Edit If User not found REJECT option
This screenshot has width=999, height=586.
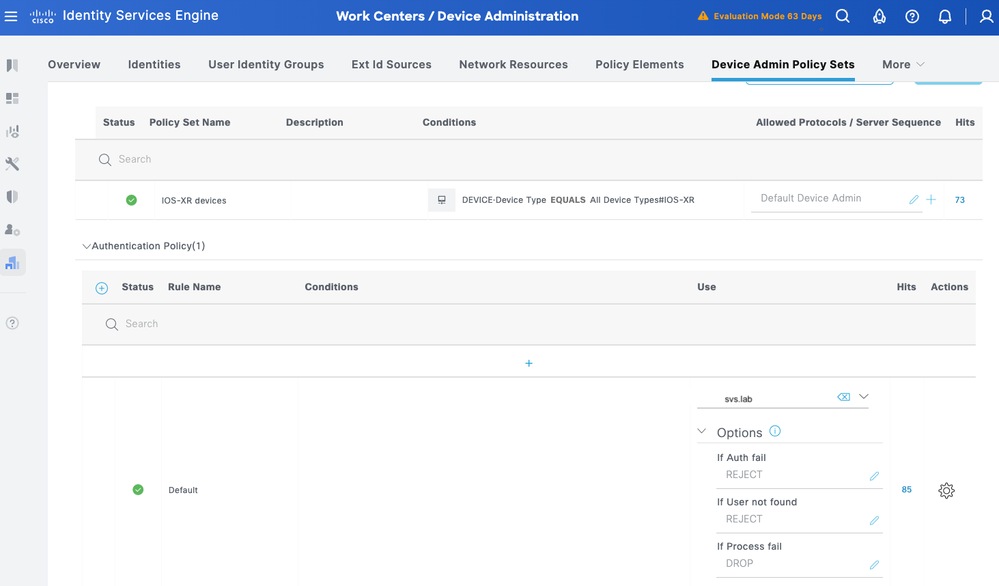point(874,520)
